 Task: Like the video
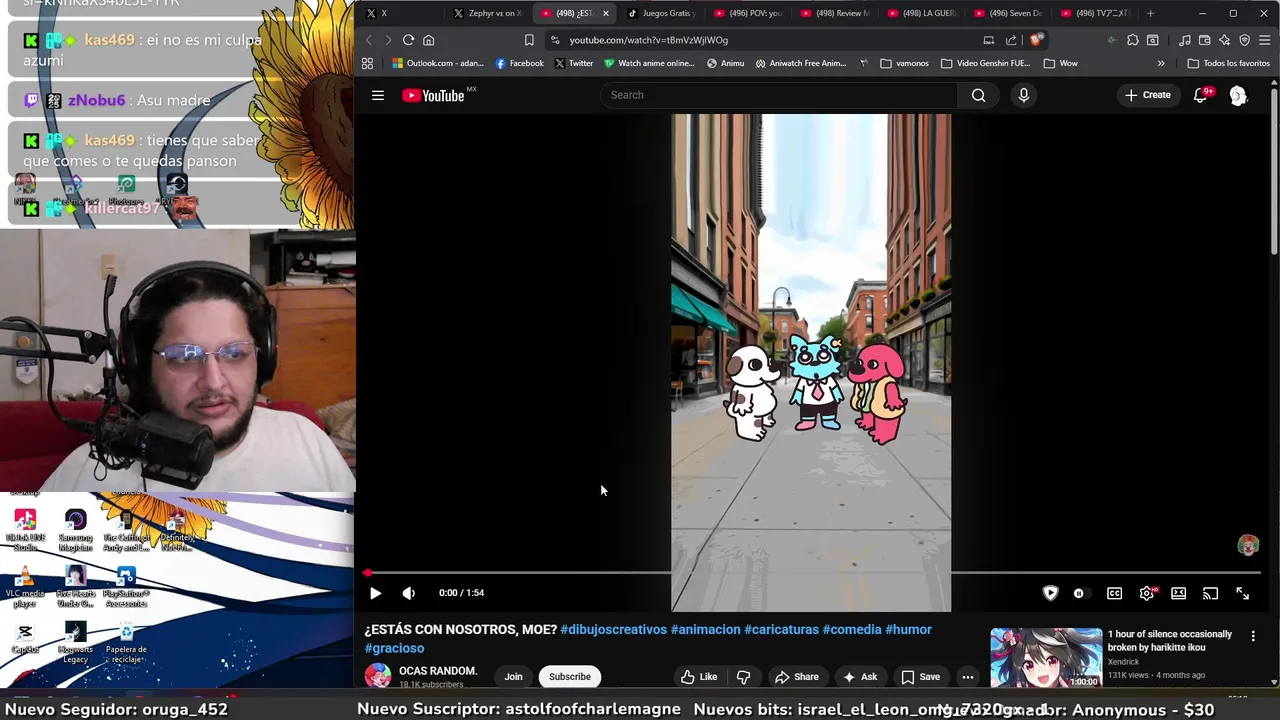pyautogui.click(x=699, y=677)
